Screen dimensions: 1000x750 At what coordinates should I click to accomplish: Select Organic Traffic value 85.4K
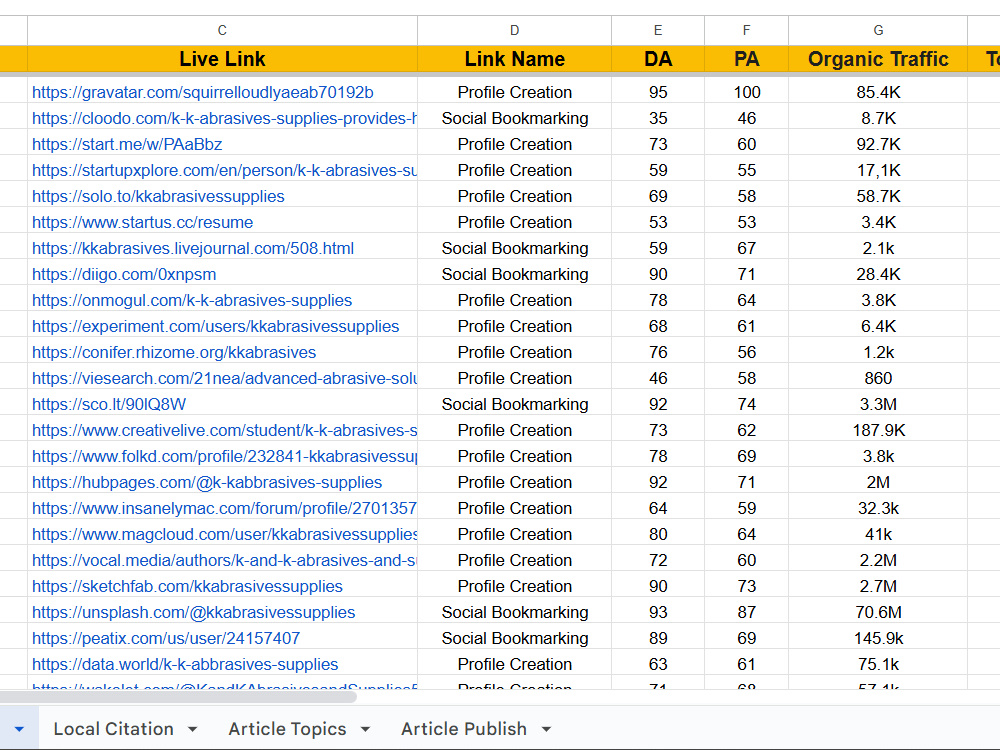[878, 92]
